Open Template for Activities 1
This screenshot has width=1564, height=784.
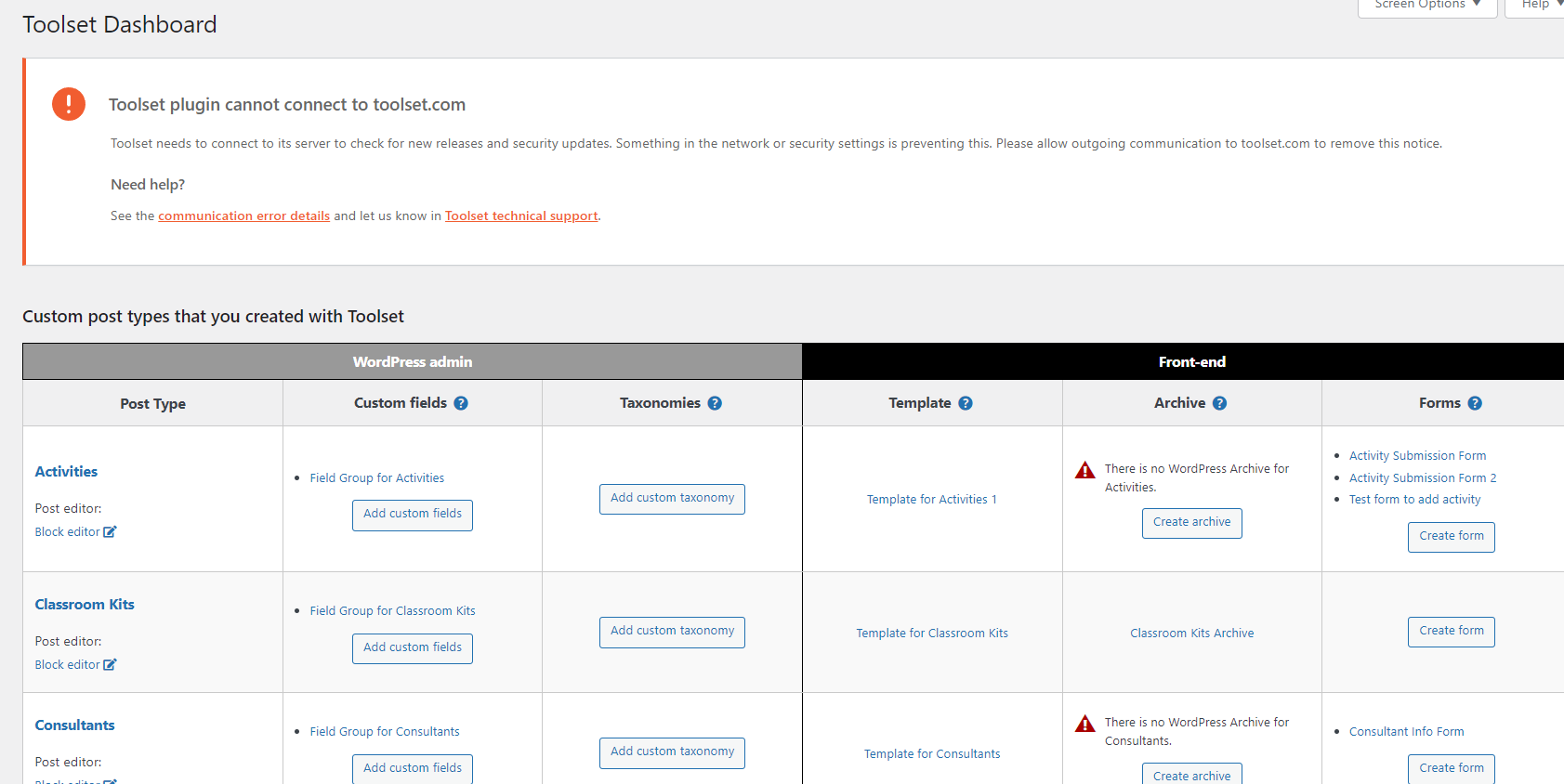(x=932, y=500)
